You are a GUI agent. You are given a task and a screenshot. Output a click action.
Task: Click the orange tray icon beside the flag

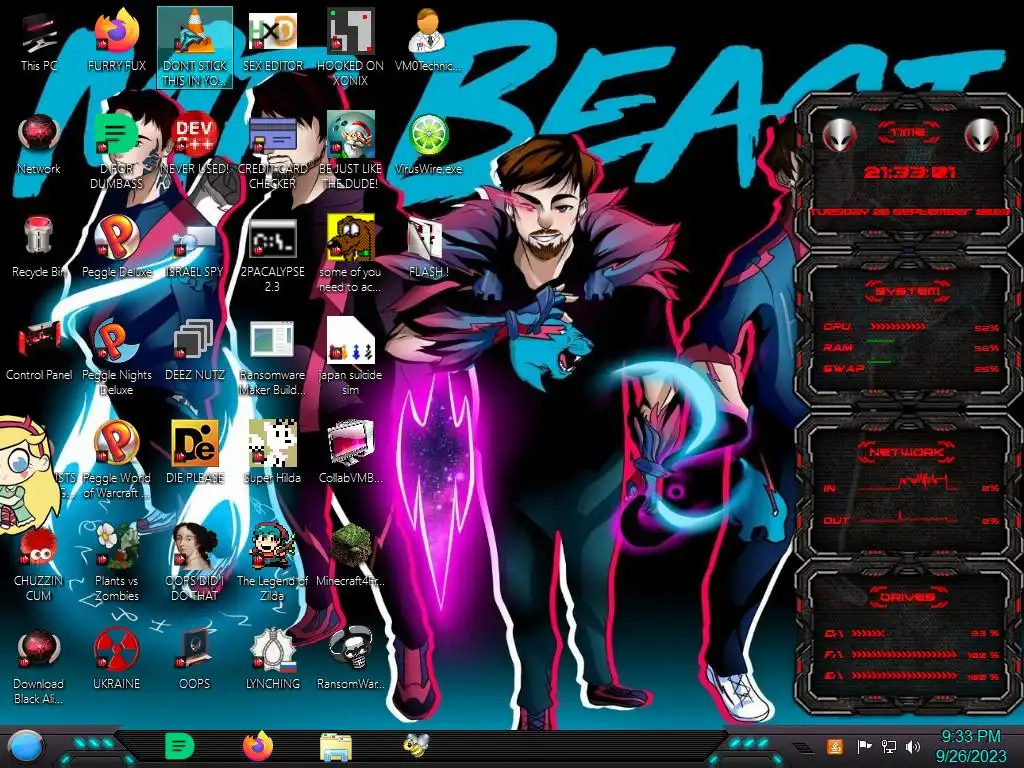835,746
